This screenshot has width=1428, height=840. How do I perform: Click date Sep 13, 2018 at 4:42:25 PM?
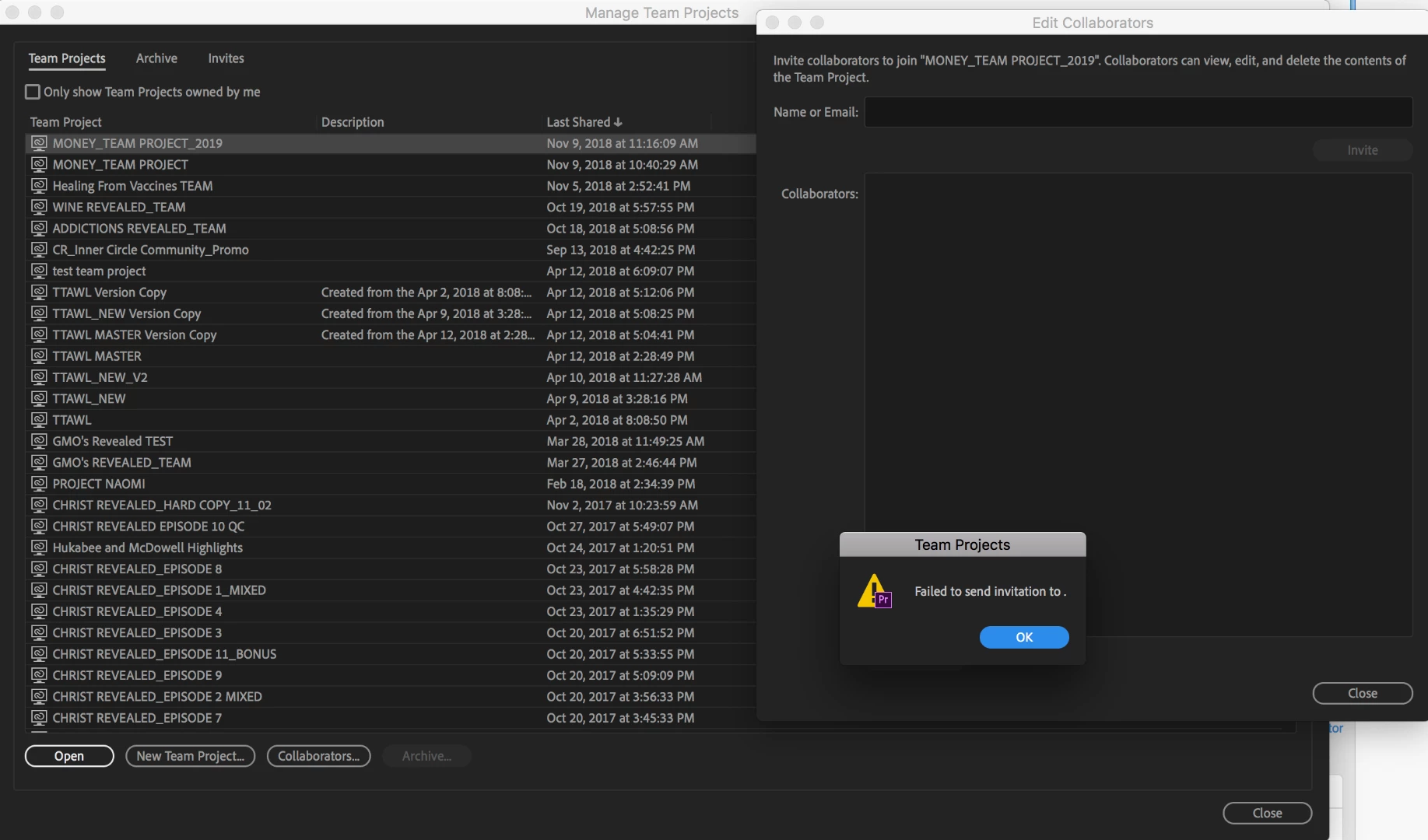coord(620,250)
